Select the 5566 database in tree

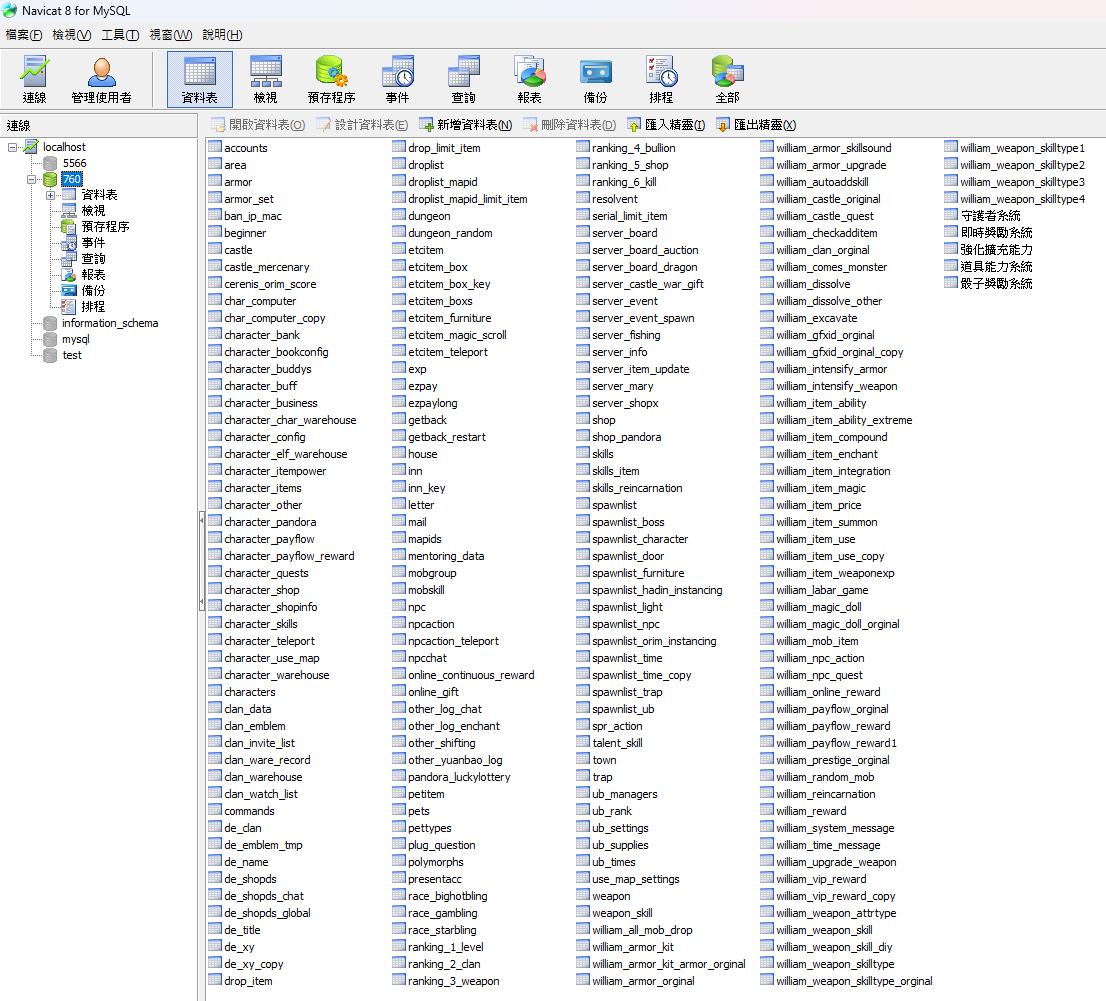point(74,163)
